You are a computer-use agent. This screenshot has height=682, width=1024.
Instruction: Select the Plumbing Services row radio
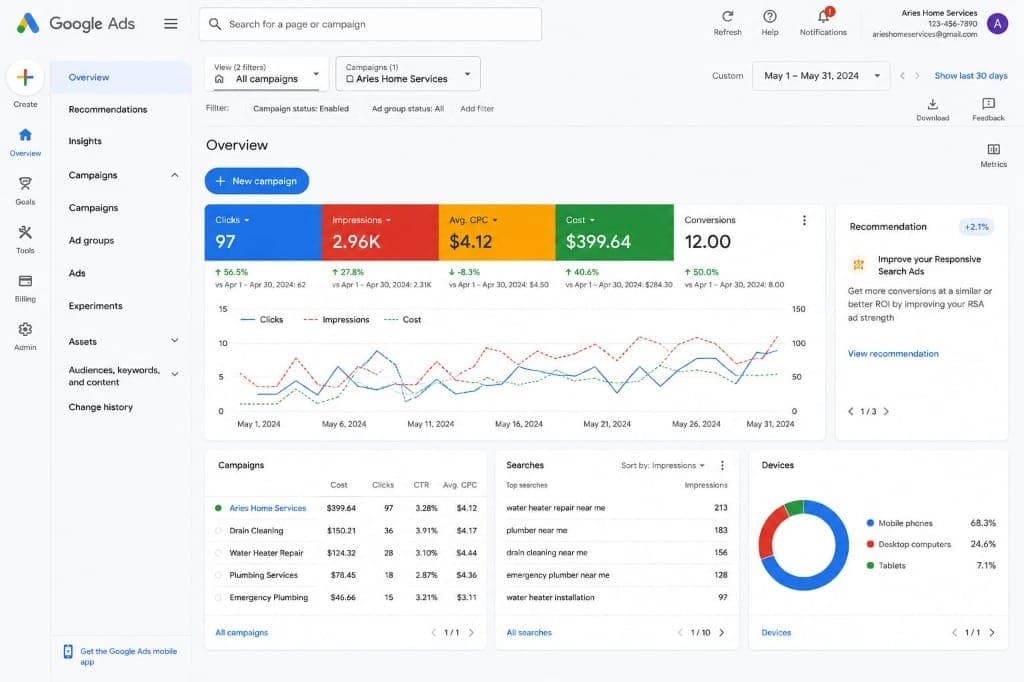click(218, 575)
